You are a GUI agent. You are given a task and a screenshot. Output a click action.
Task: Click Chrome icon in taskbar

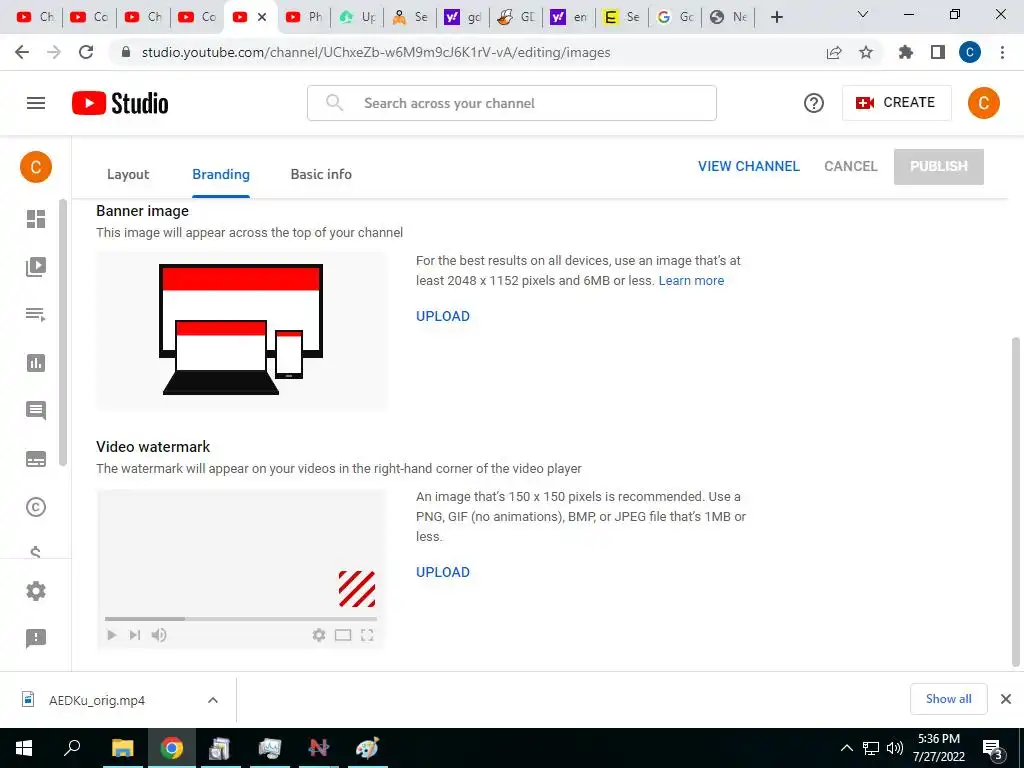(172, 748)
